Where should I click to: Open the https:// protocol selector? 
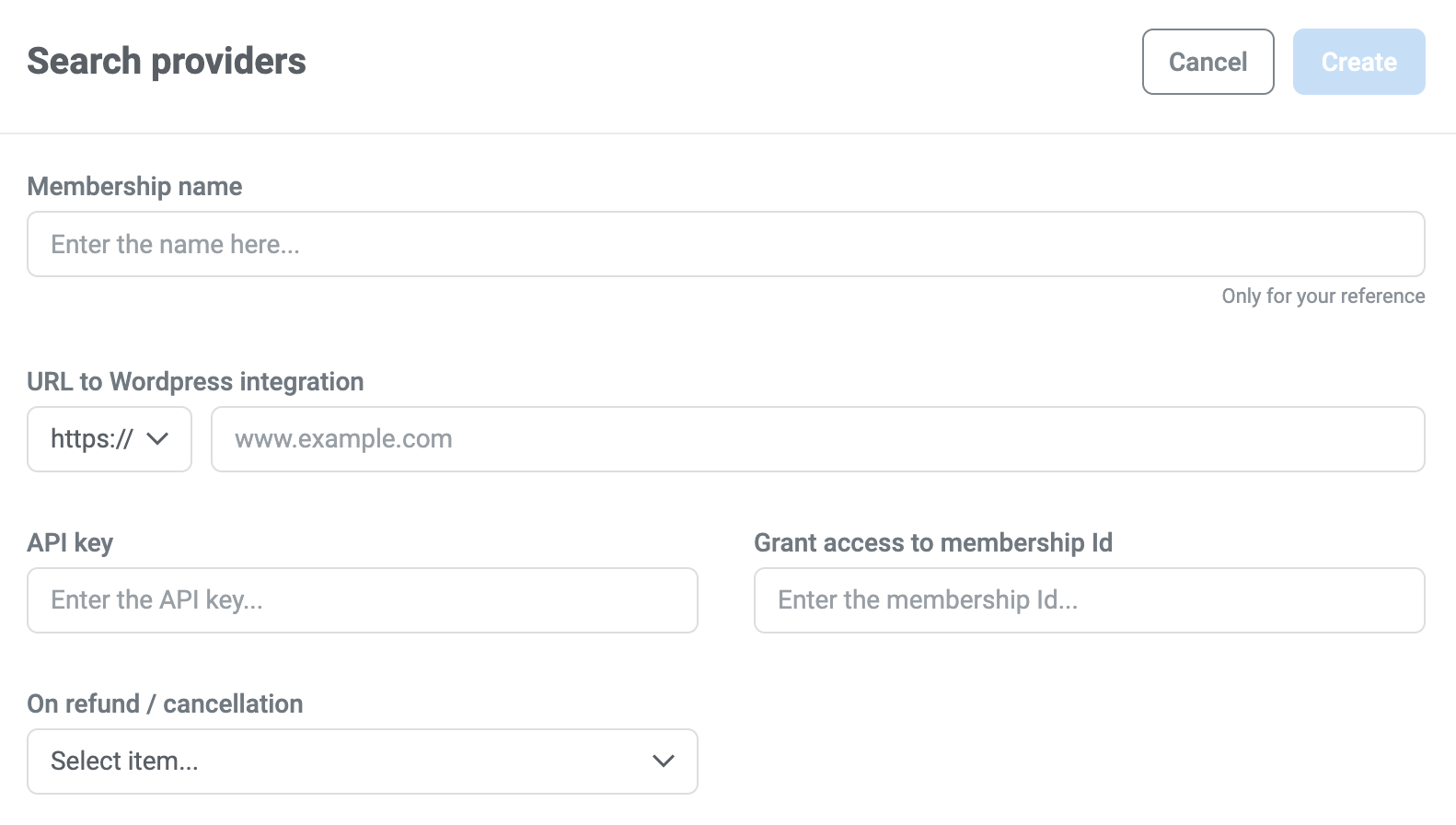tap(110, 439)
